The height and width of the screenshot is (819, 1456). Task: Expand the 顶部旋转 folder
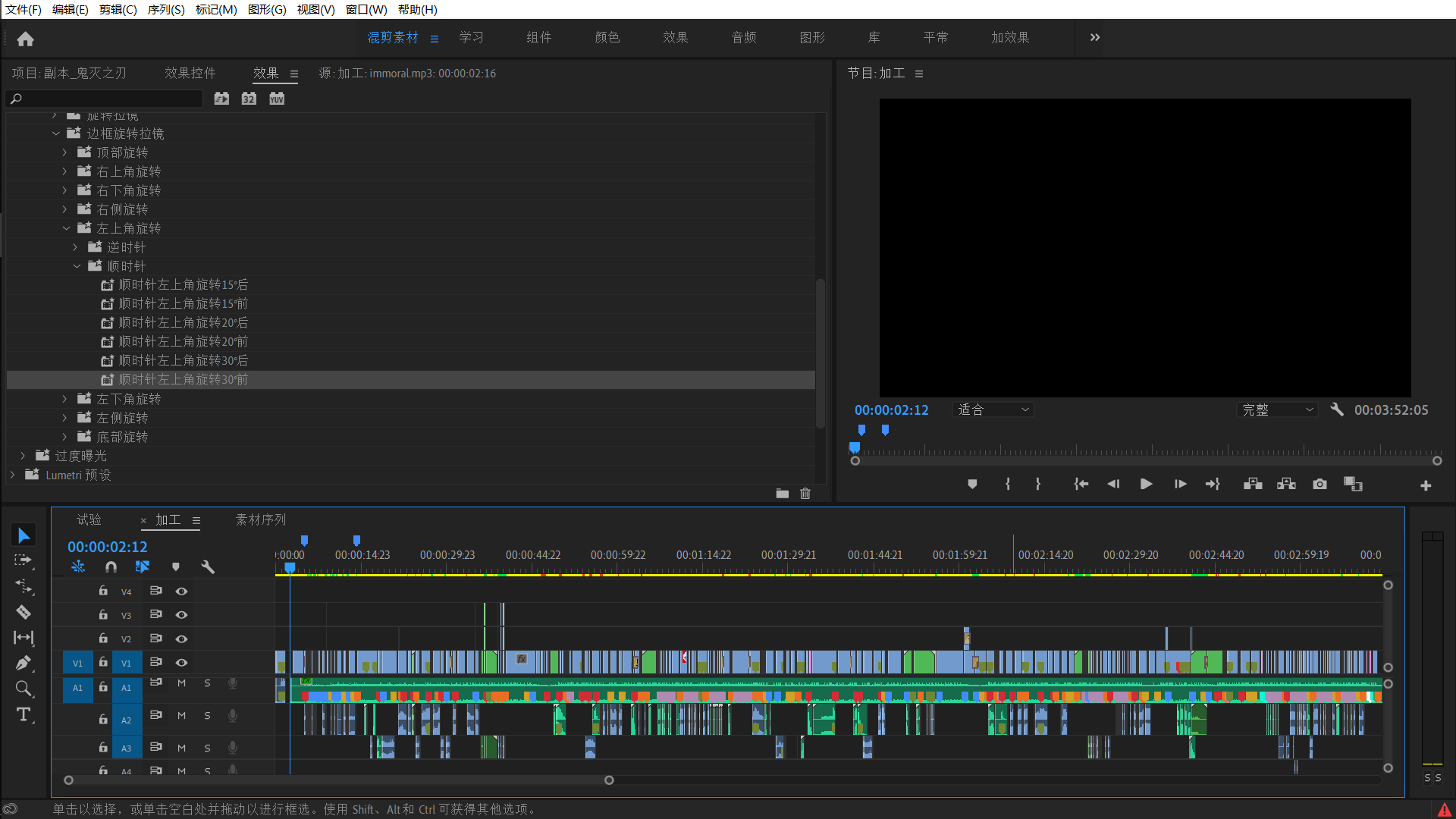64,152
